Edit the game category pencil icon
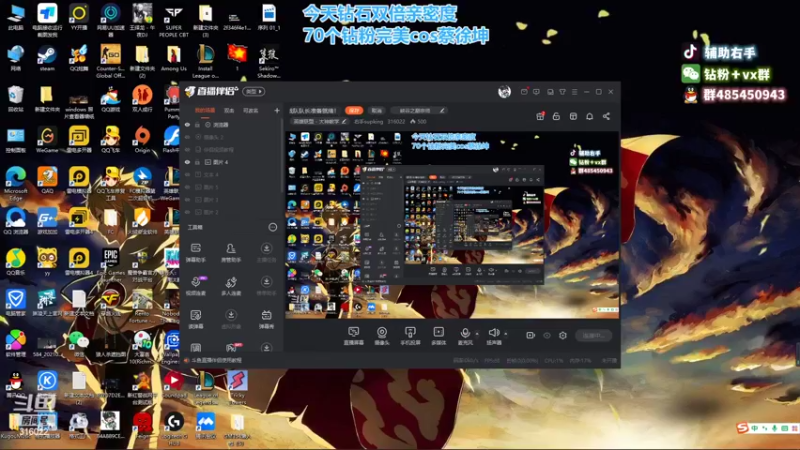The image size is (800, 450). 344,121
